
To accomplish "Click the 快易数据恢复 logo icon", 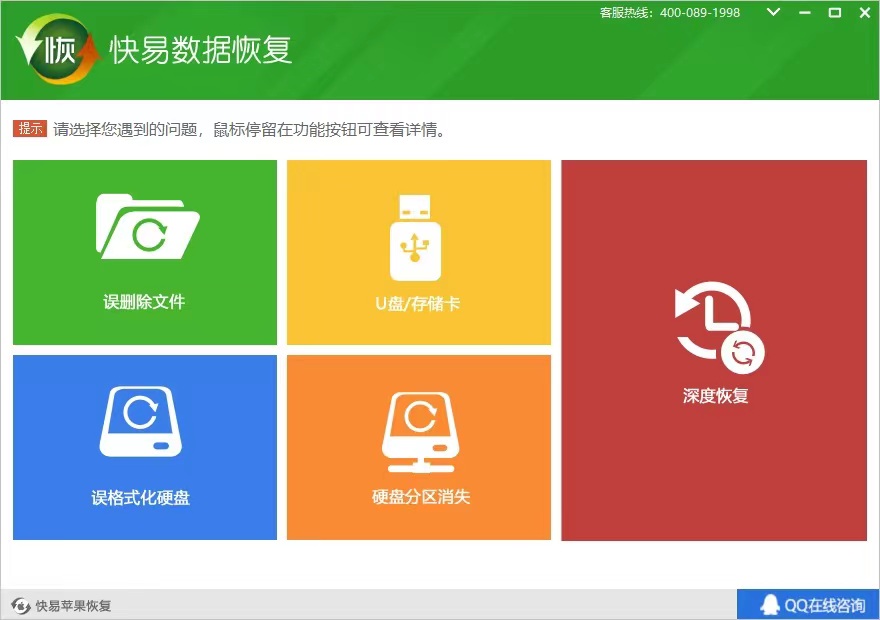I will [55, 48].
